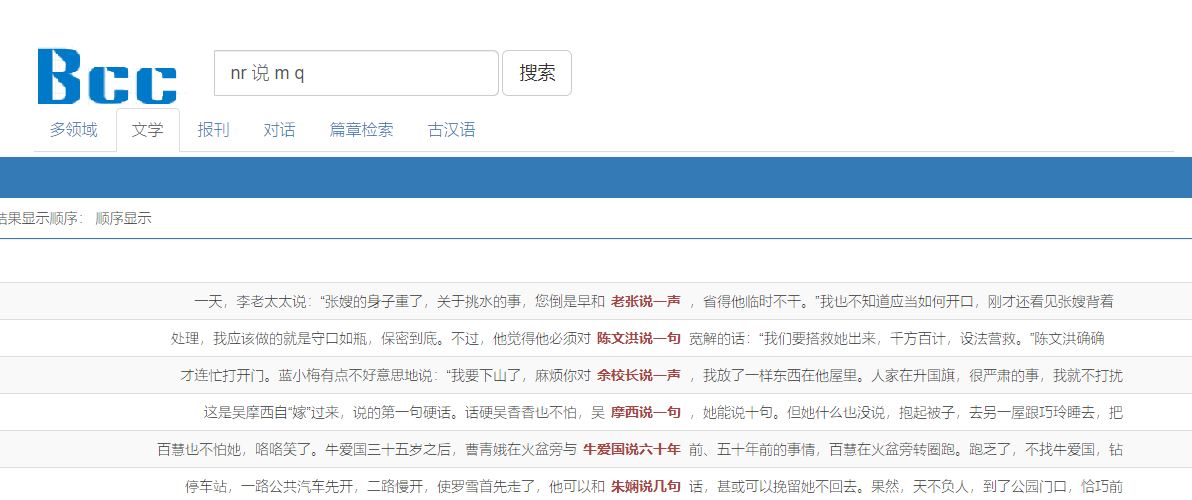This screenshot has height=500, width=1192.
Task: Select the 文学 tab
Action: pyautogui.click(x=148, y=130)
